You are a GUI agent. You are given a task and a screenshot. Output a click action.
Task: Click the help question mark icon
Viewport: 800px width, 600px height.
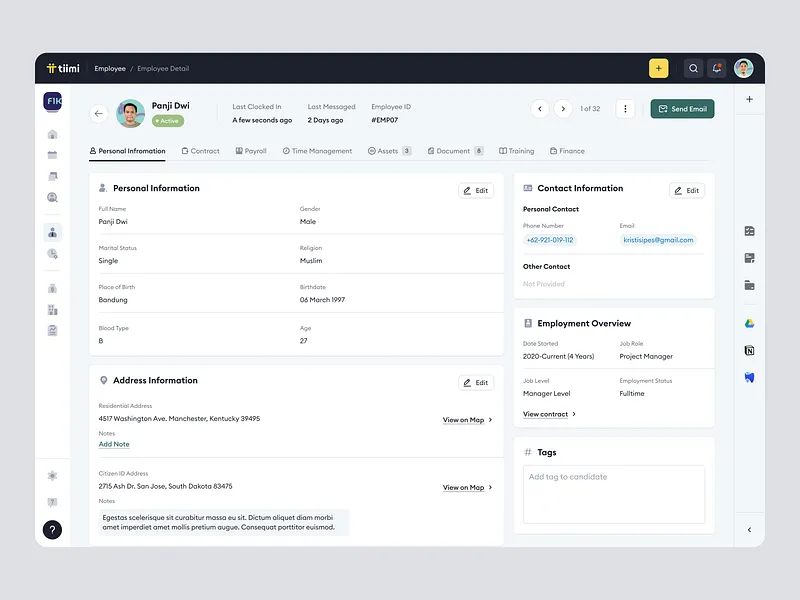click(53, 530)
